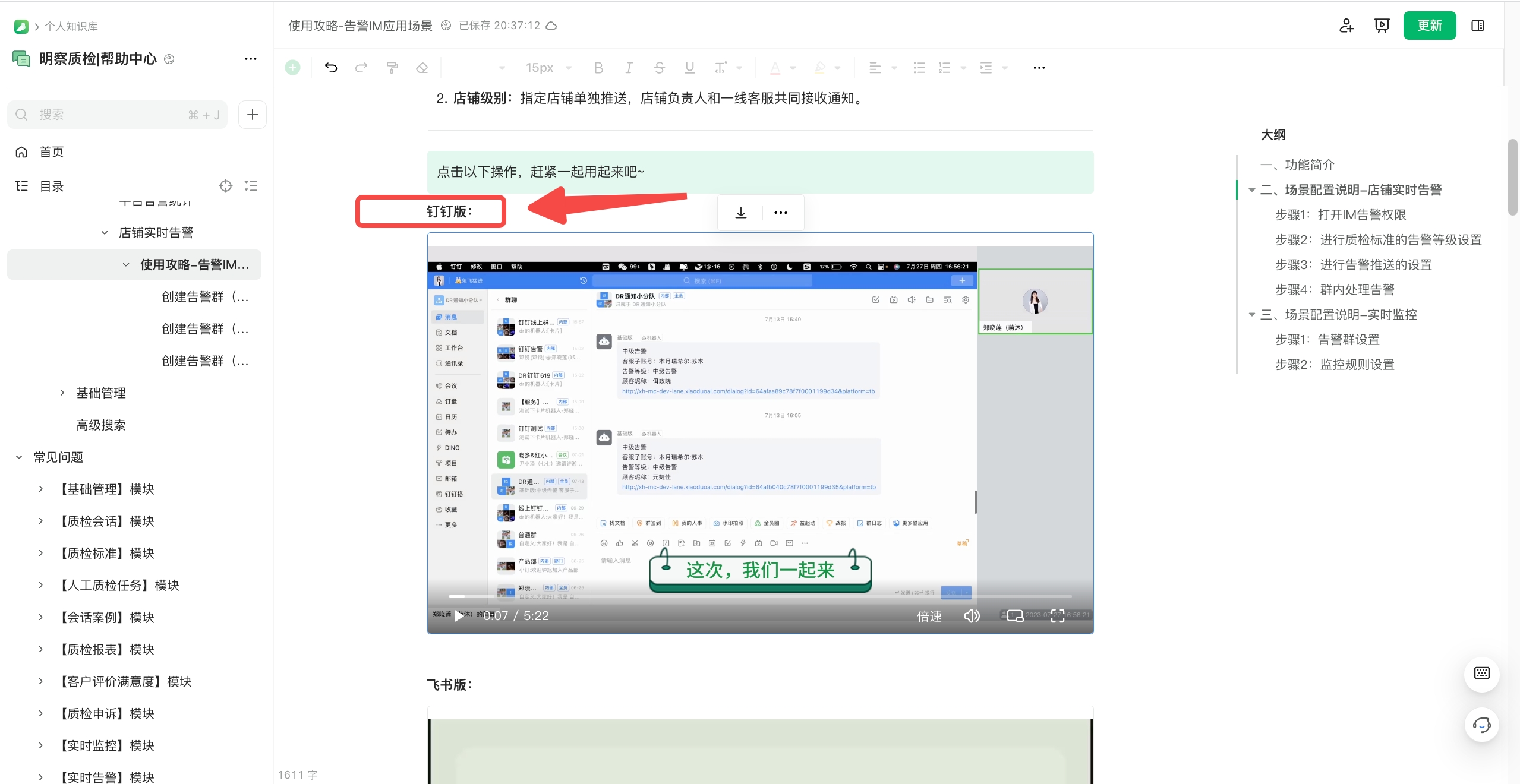
Task: Click the font color A icon
Action: (x=775, y=68)
